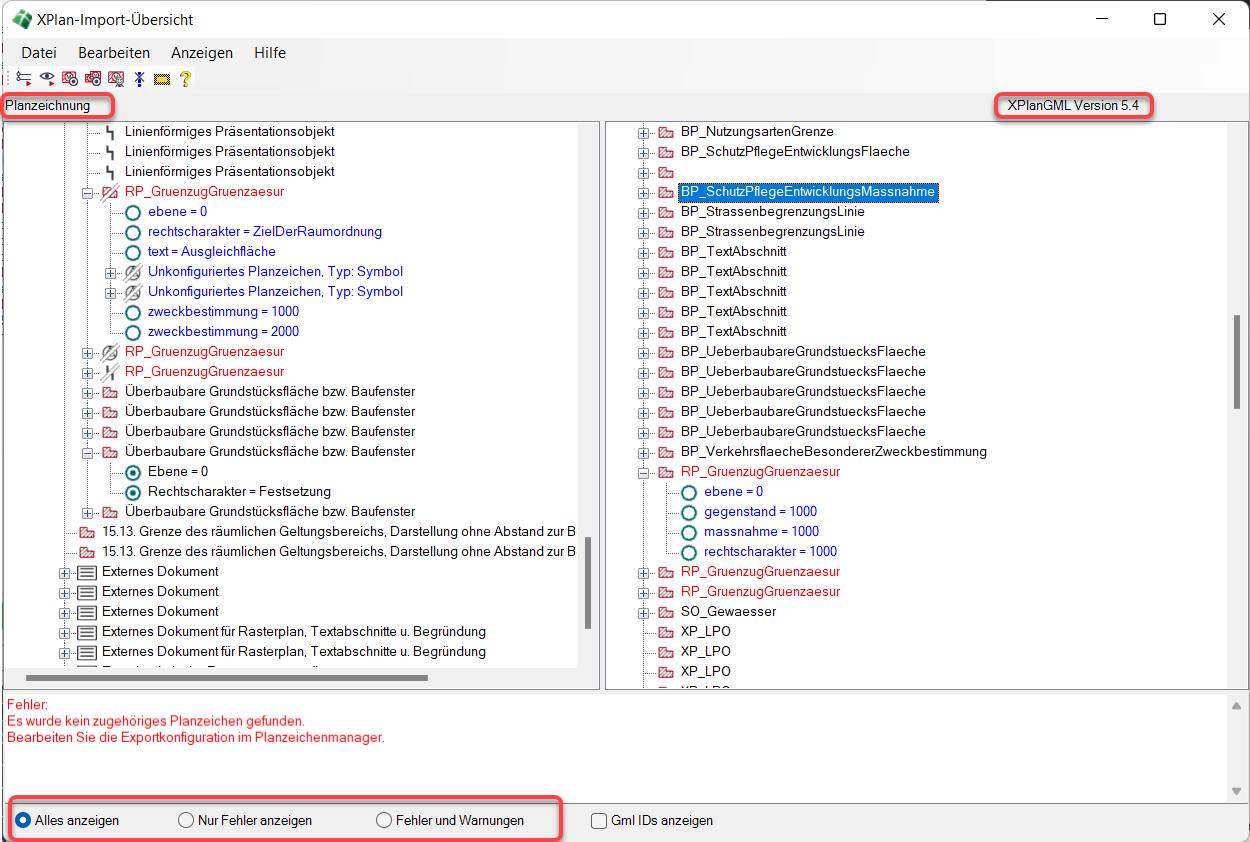
Task: Open the Anzeigen menu
Action: (202, 53)
